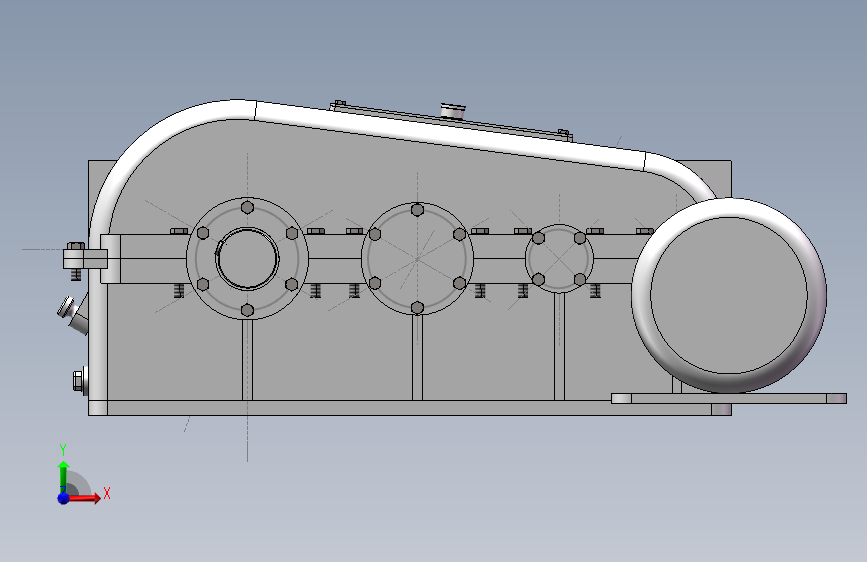Click the red X axis arrow of the triad
867x562 pixels.
tap(84, 498)
